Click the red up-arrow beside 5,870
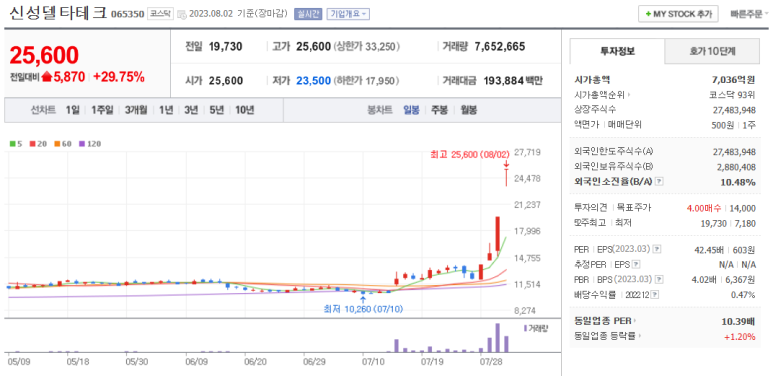The width and height of the screenshot is (773, 376). [x=47, y=77]
